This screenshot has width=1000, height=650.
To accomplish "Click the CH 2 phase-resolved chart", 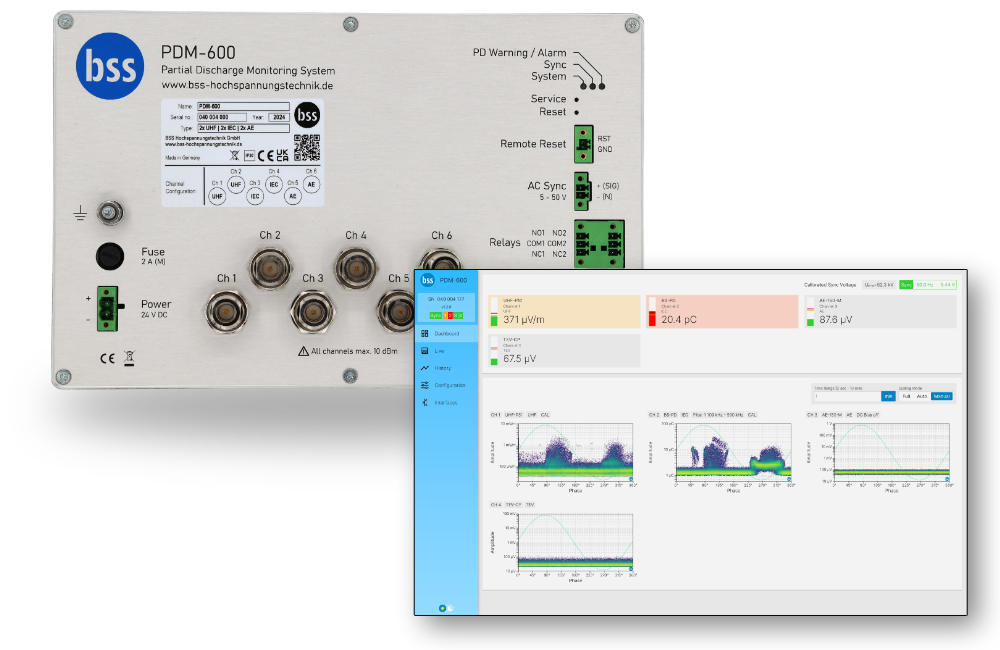I will pyautogui.click(x=733, y=452).
